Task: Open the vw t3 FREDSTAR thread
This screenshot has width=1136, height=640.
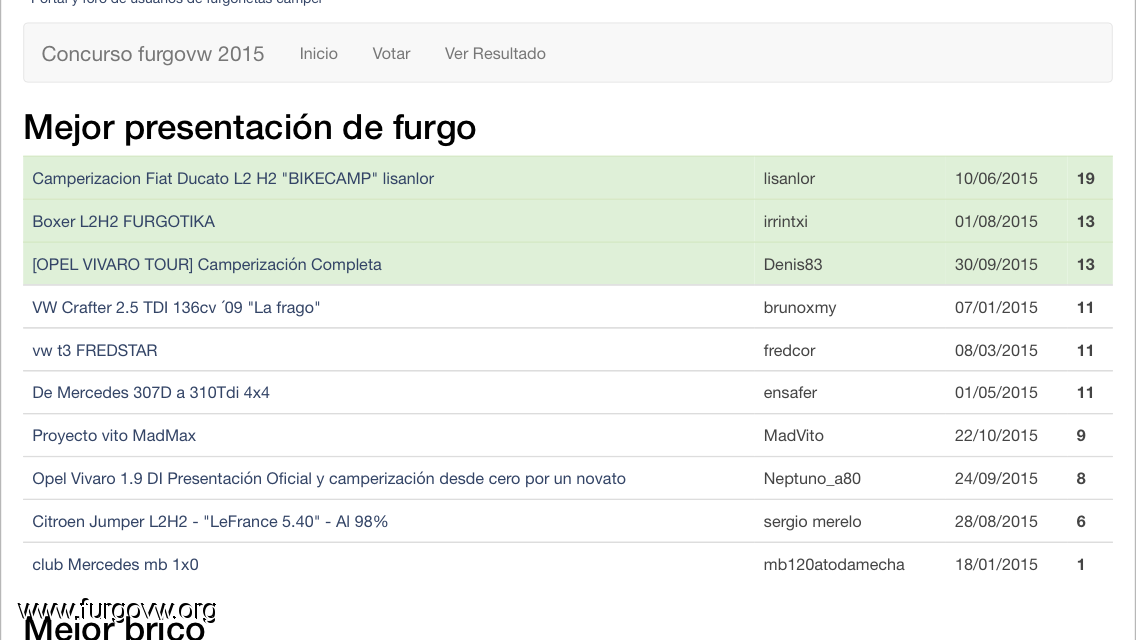Action: click(95, 350)
